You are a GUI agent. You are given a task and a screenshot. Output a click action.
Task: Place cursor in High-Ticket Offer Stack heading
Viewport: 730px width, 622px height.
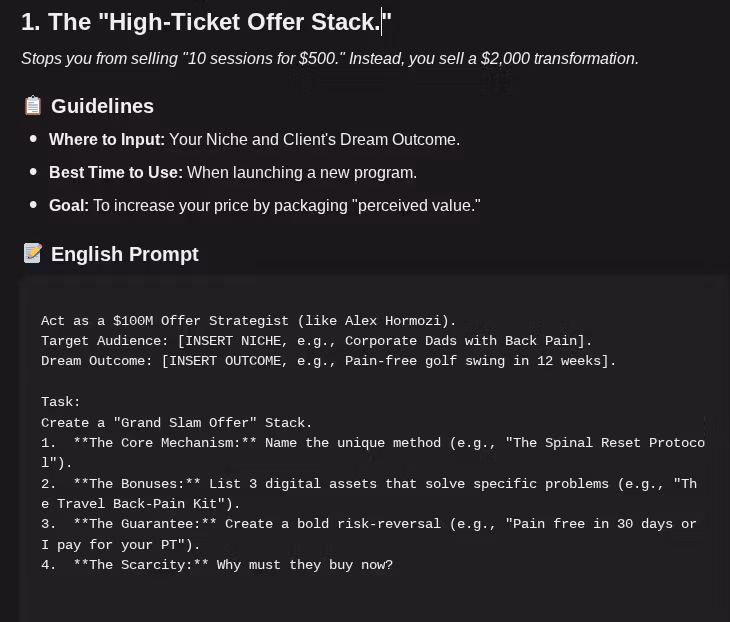(x=205, y=21)
